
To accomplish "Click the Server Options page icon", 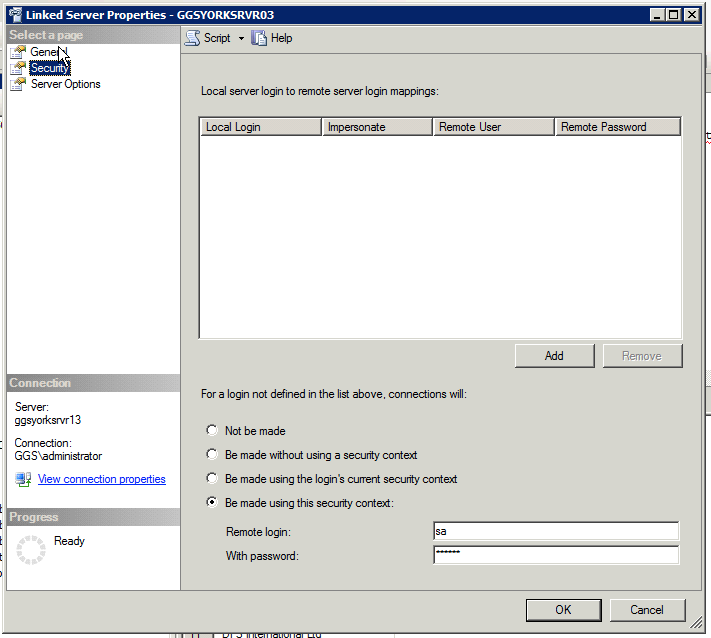I will point(18,84).
